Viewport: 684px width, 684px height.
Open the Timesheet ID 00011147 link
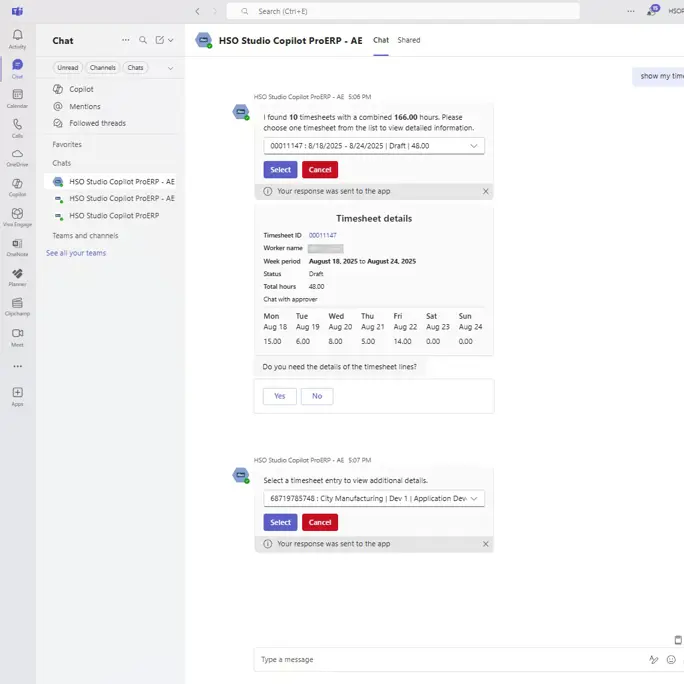coord(322,235)
